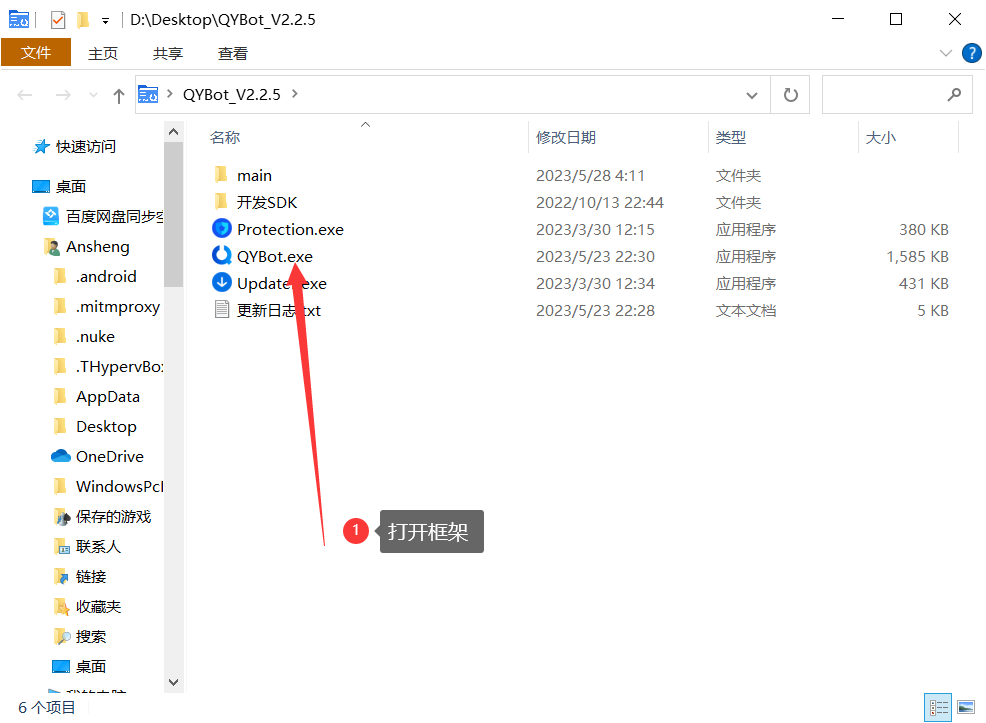Screen dimensions: 986x723
Task: Click the QYBot.exe application icon
Action: coord(222,256)
